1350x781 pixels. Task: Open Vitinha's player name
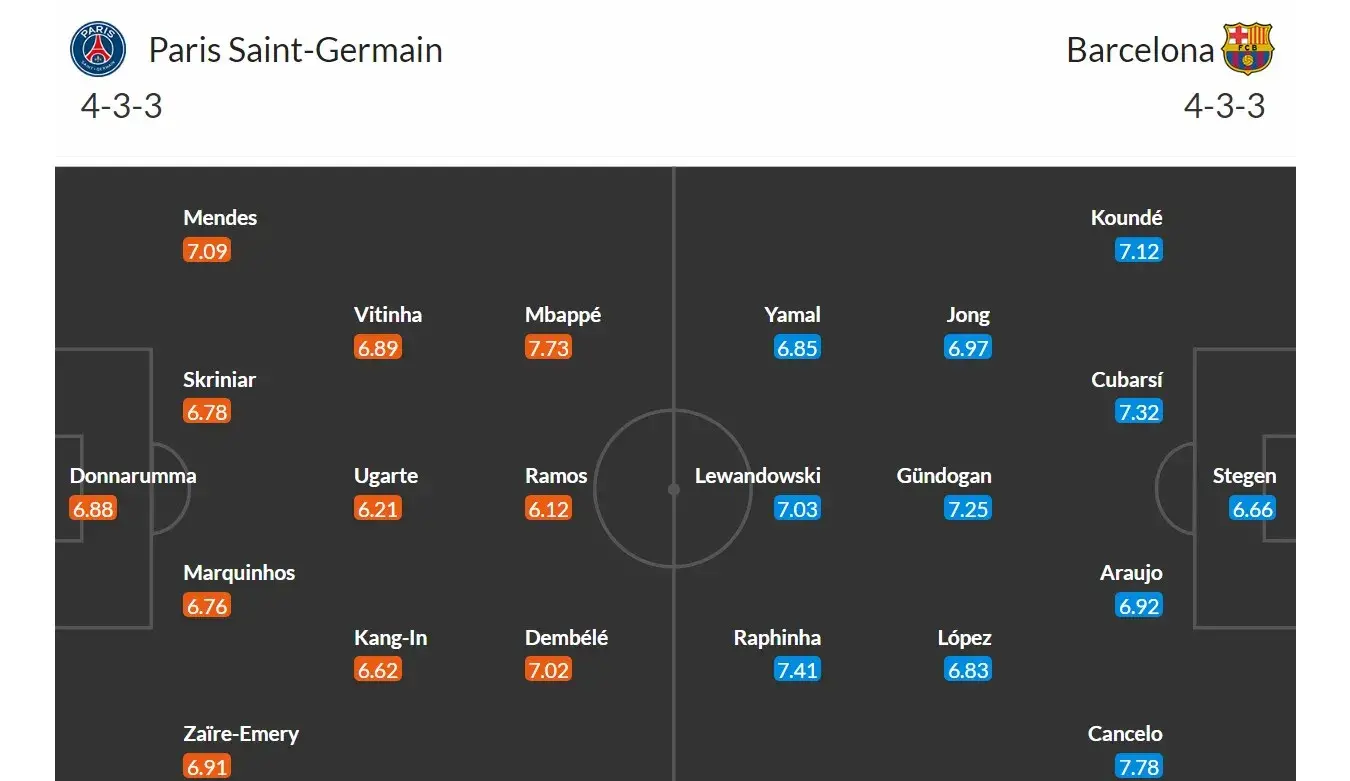coord(388,315)
